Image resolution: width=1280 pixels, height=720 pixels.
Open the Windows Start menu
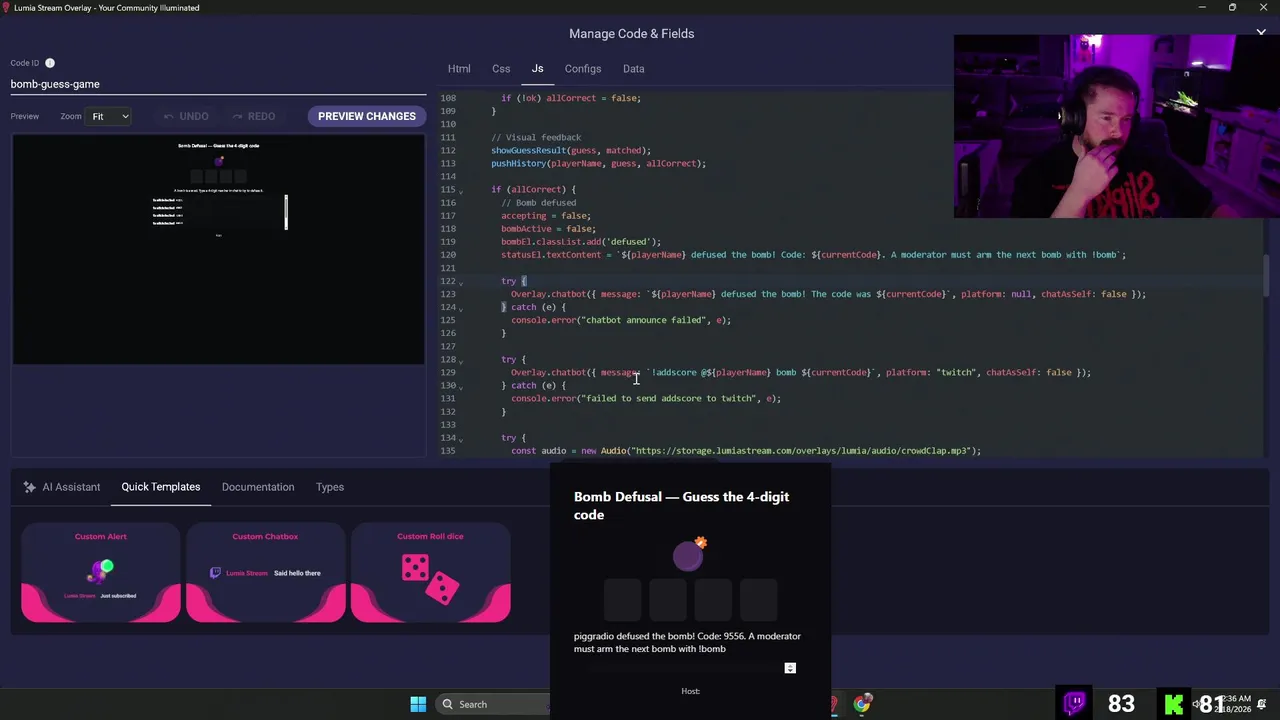coord(418,704)
